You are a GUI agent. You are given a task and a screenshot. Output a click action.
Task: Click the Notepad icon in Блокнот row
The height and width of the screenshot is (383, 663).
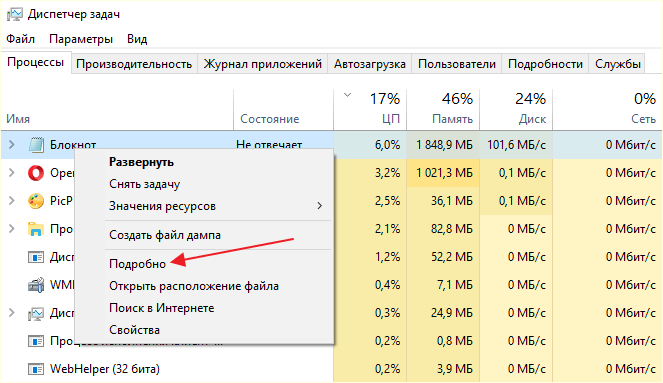click(36, 145)
